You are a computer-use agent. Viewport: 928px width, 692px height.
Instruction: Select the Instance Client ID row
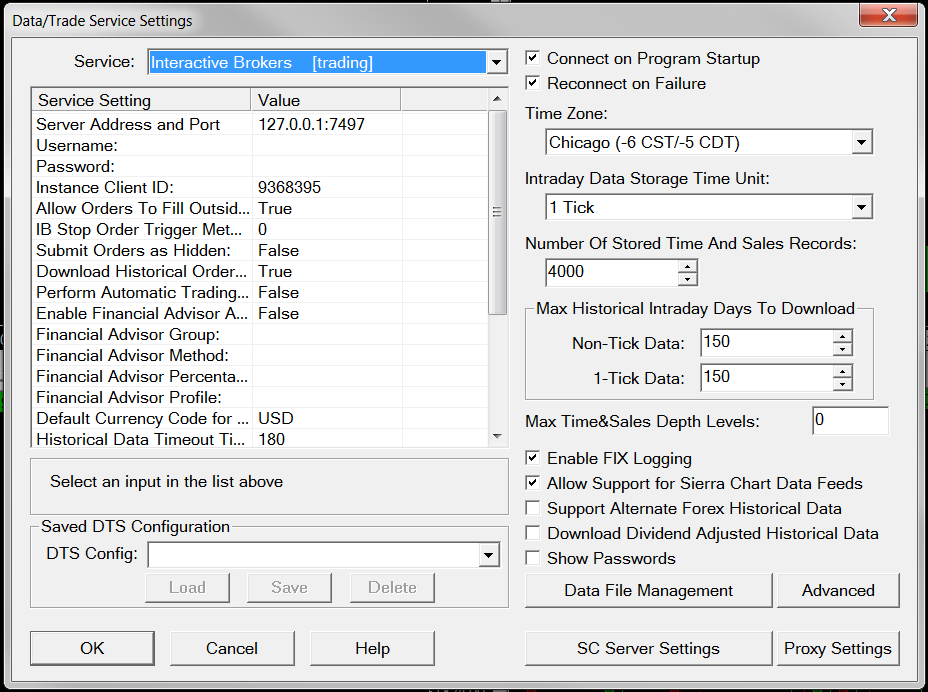point(260,187)
